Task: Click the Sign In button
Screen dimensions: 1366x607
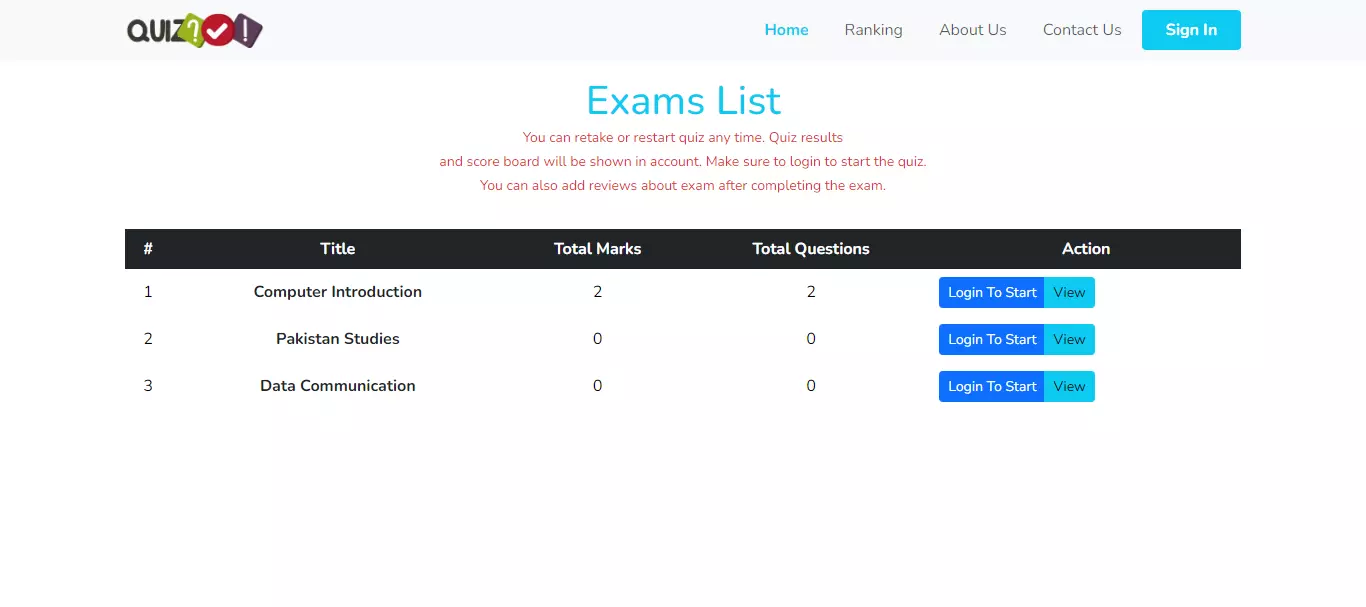Action: click(x=1191, y=30)
